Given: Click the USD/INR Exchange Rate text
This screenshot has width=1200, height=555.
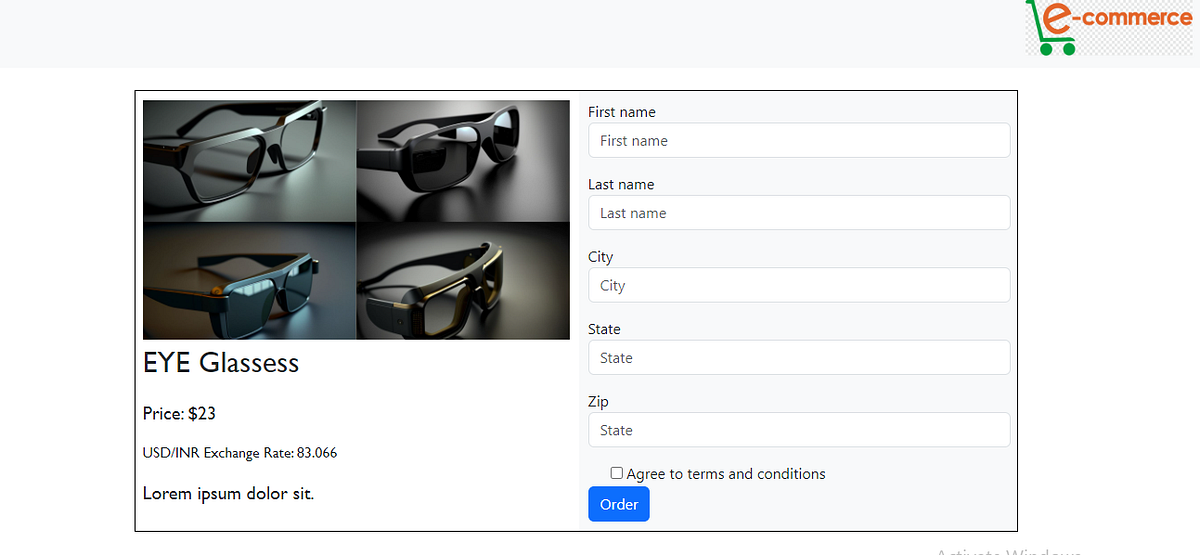Looking at the screenshot, I should point(240,453).
